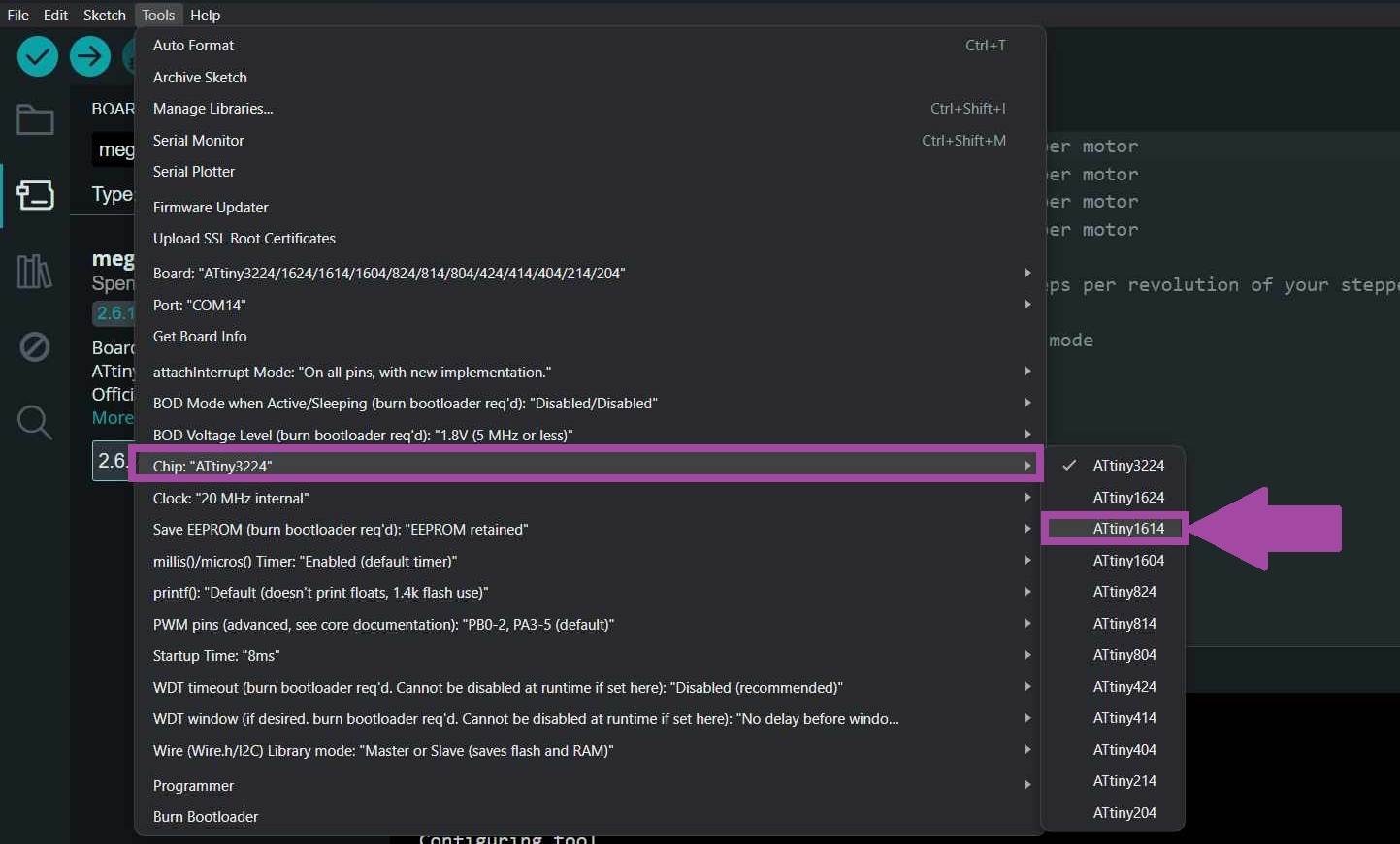Choose ATtiny1614 from the chip list
Screen dimensions: 1400x844
(1127, 529)
